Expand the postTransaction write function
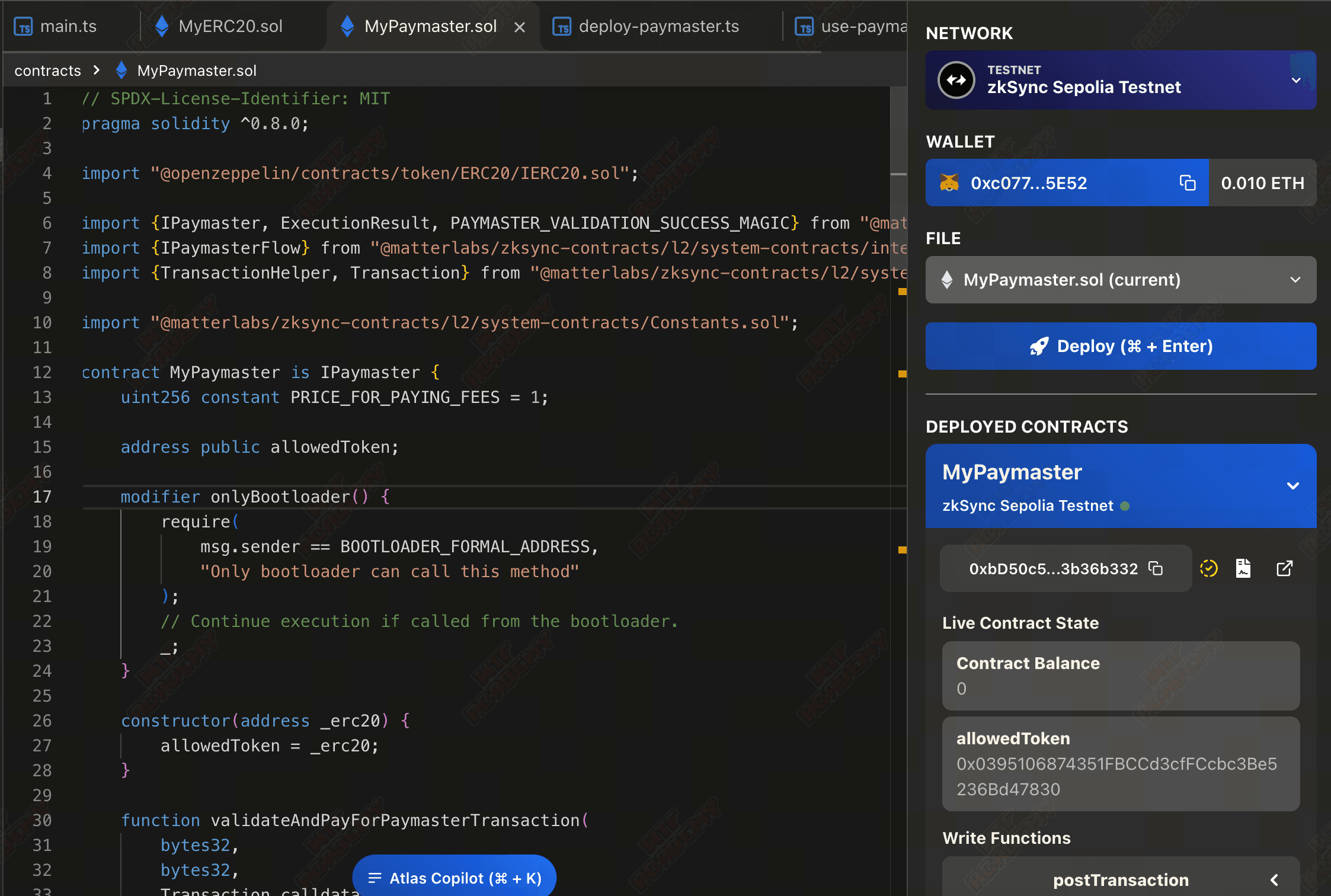The width and height of the screenshot is (1331, 896). click(x=1274, y=880)
